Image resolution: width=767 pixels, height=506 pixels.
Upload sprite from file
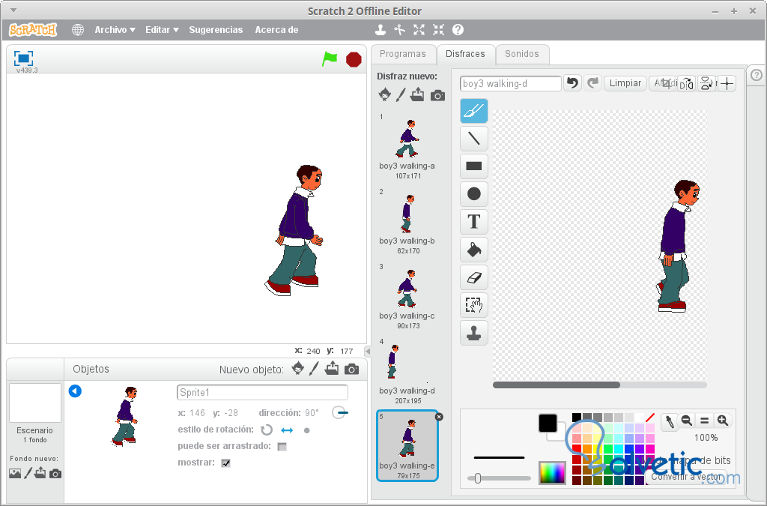coord(332,368)
